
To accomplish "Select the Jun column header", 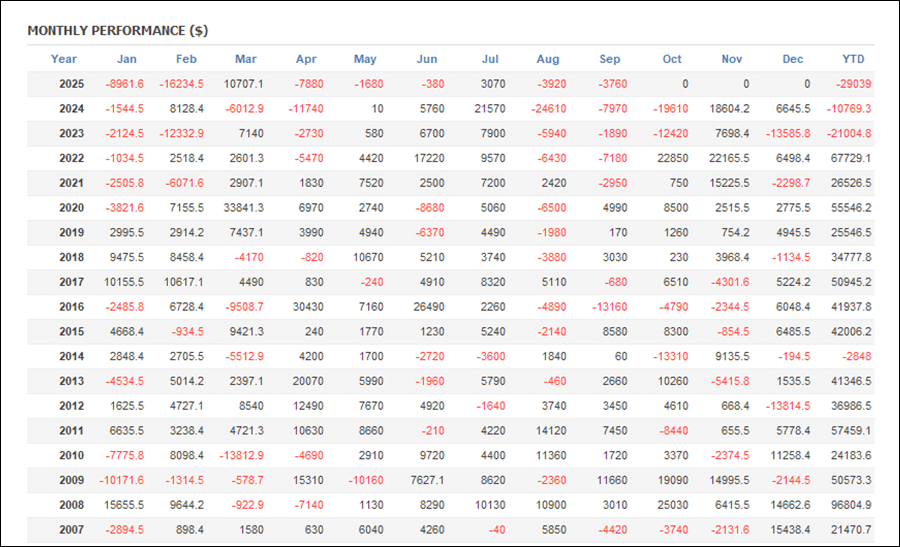I will [426, 59].
